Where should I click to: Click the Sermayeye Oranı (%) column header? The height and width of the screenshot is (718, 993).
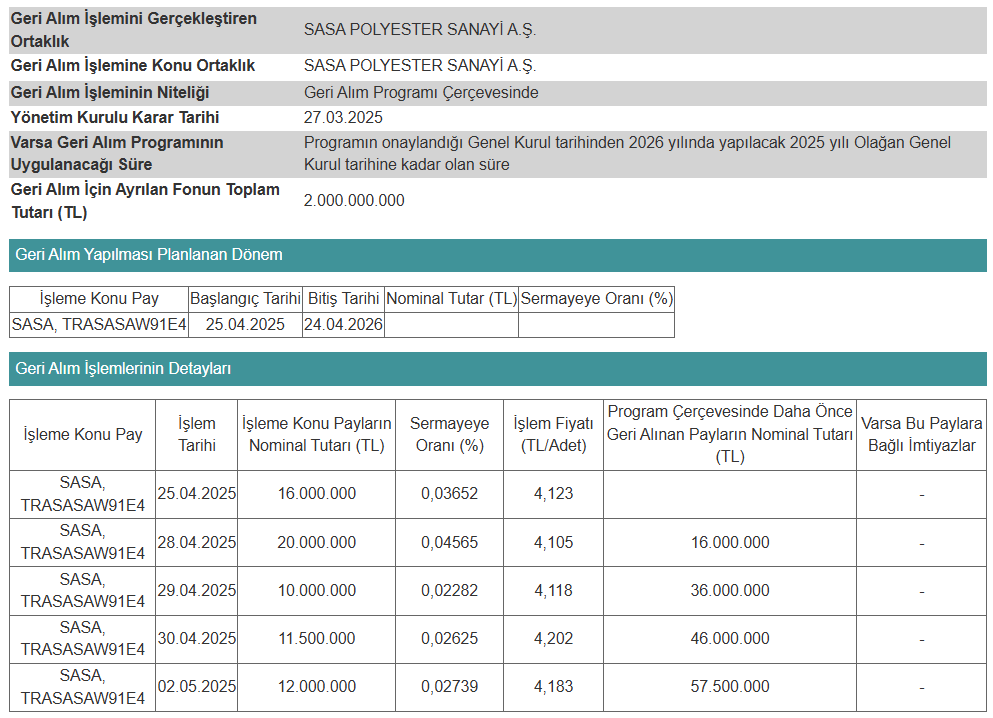click(x=596, y=298)
